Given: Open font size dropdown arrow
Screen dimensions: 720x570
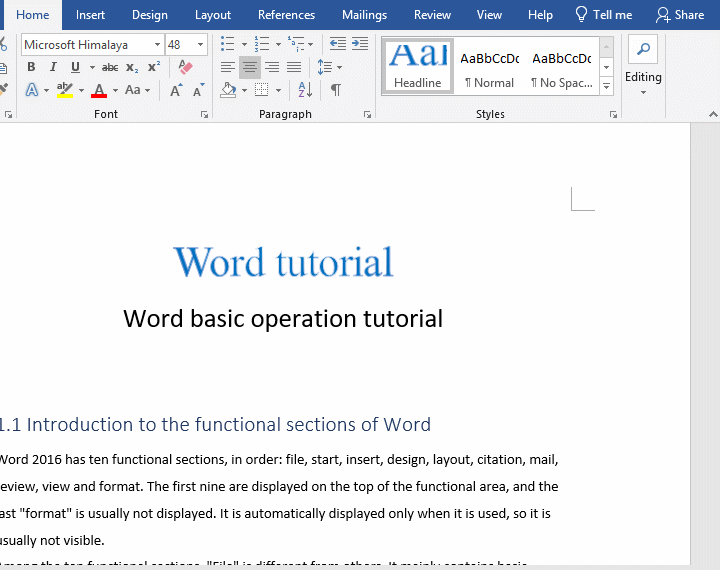Looking at the screenshot, I should tap(200, 45).
